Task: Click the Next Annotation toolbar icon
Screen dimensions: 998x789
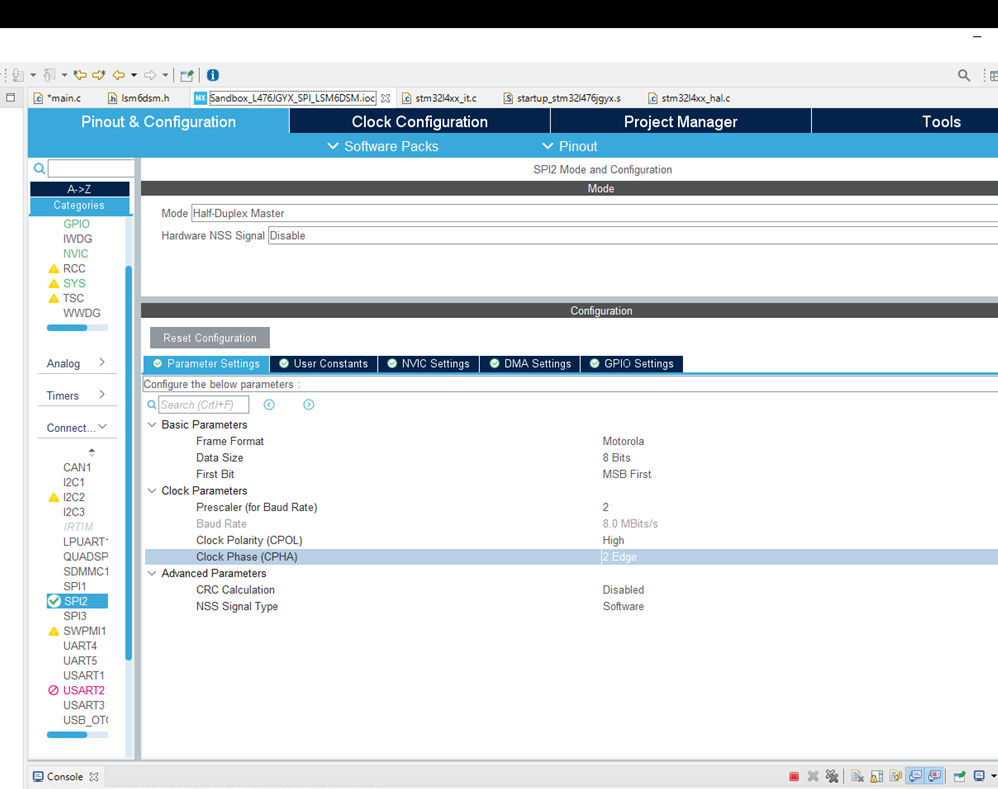Action: coord(17,75)
